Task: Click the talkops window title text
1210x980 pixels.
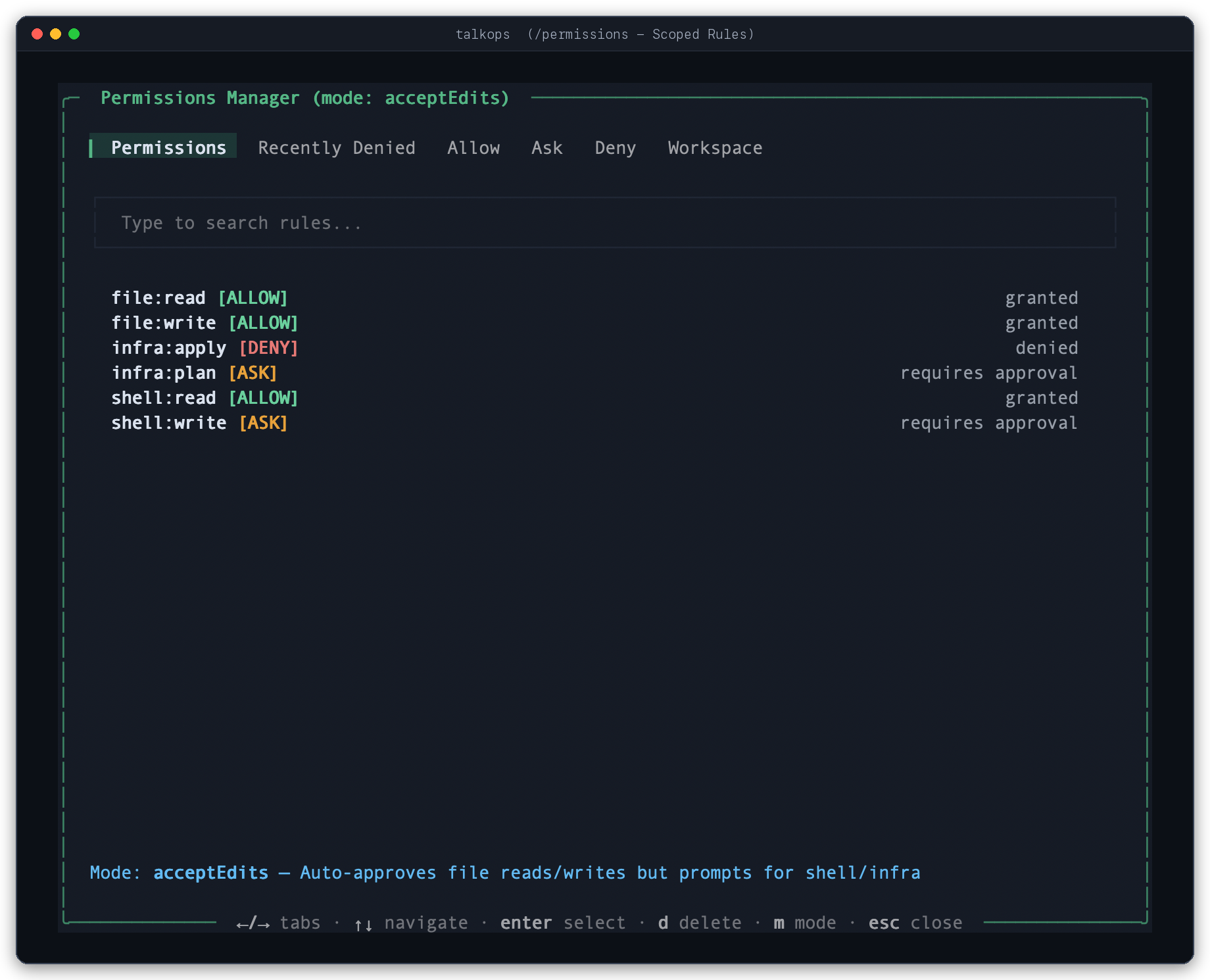Action: coord(605,34)
